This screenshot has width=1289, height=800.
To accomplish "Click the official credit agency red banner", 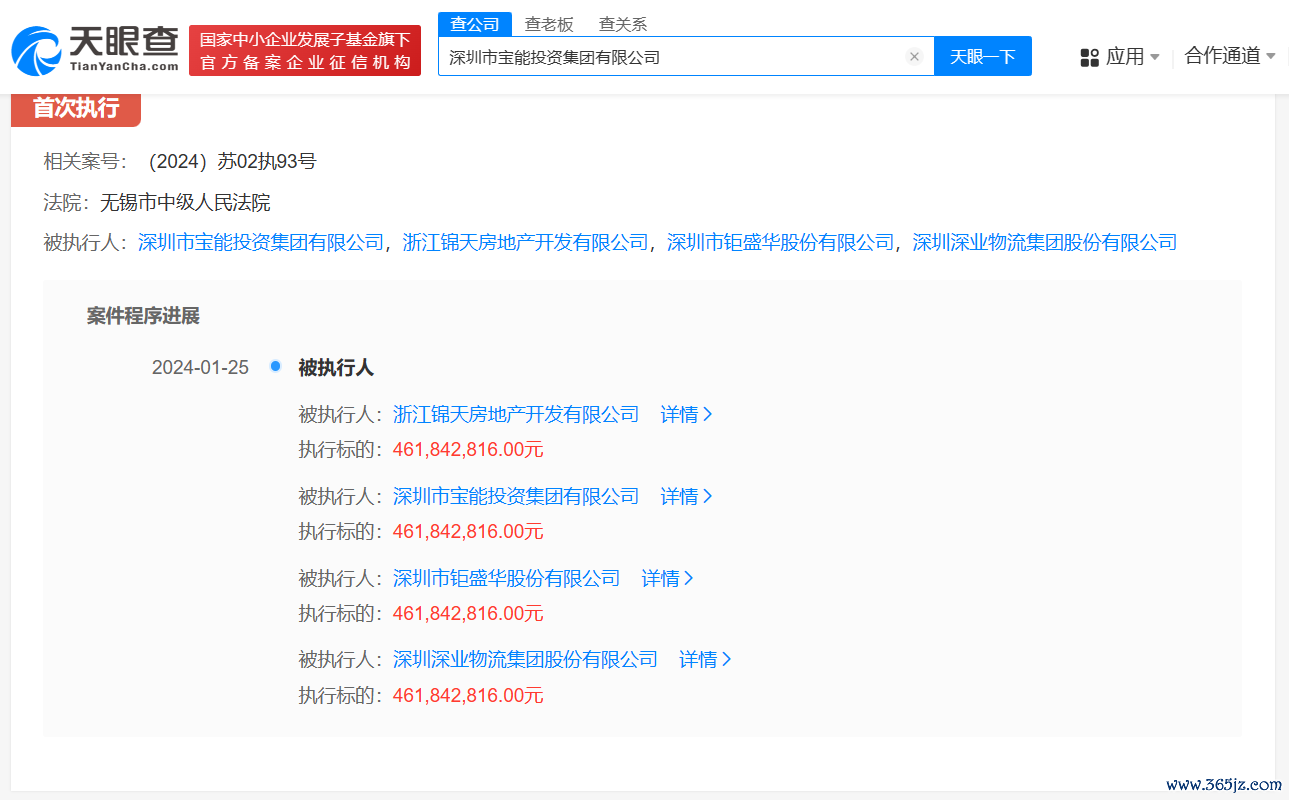I will pyautogui.click(x=305, y=50).
